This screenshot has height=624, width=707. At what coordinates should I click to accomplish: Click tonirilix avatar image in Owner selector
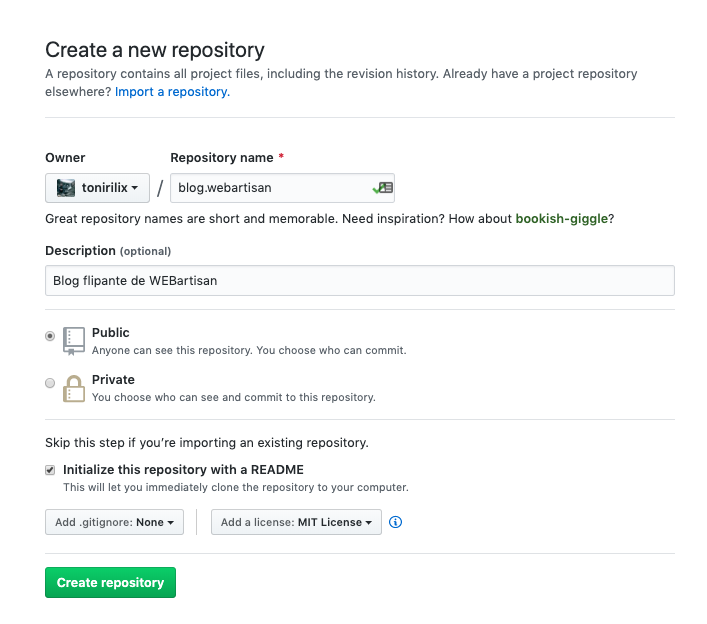[x=66, y=188]
